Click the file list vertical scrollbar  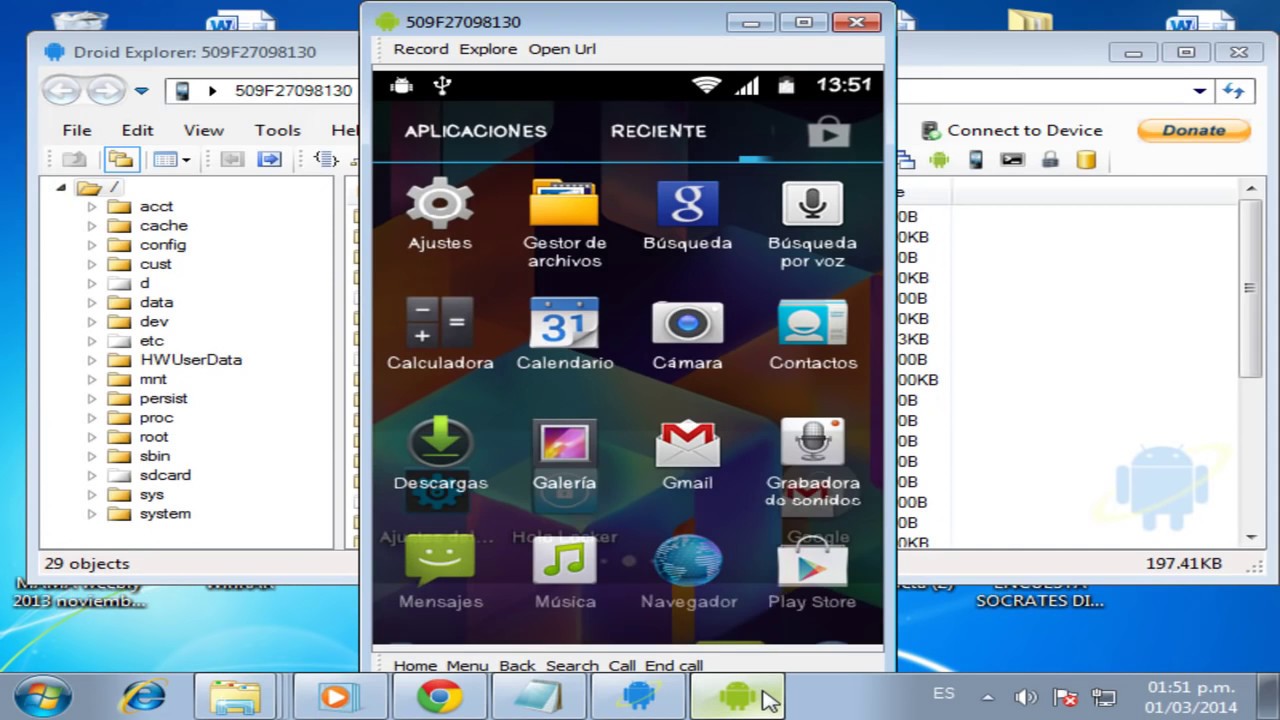click(1250, 363)
